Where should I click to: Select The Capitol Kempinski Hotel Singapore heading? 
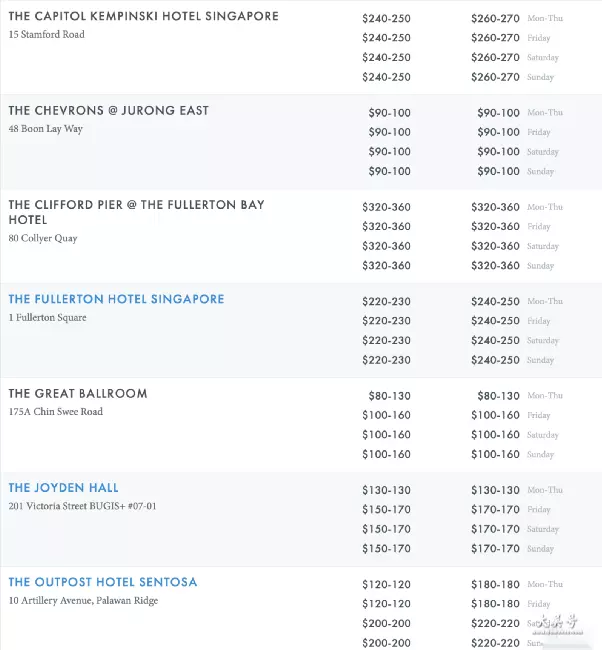click(143, 16)
